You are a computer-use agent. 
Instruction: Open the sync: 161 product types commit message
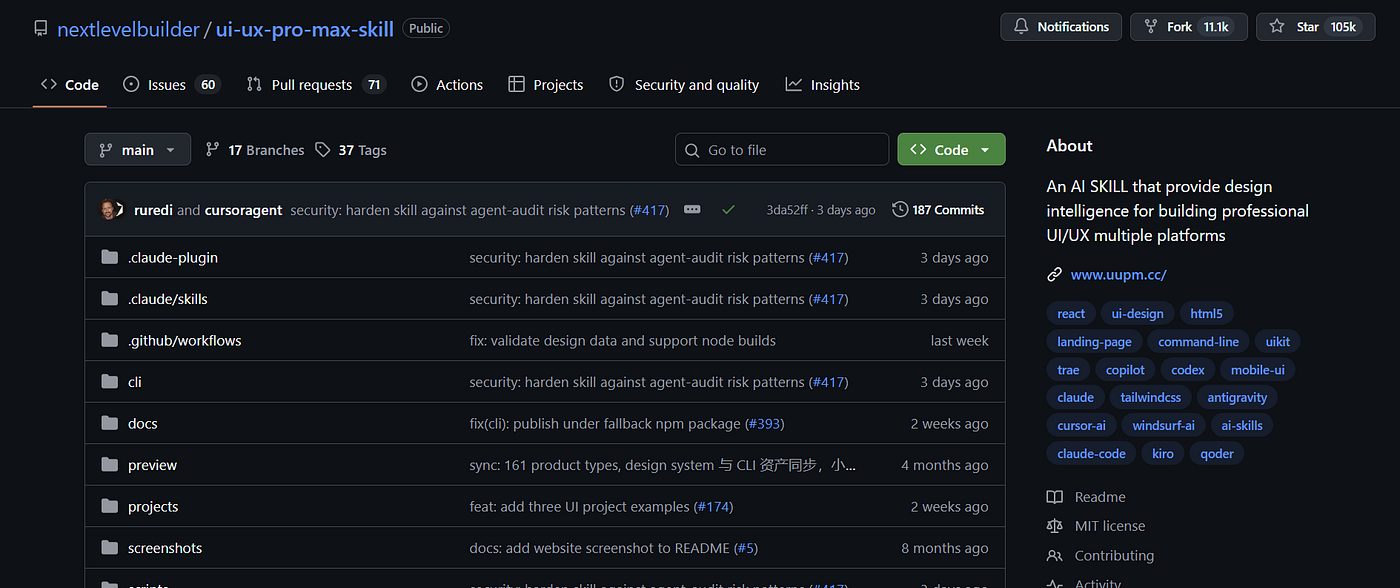pyautogui.click(x=662, y=465)
